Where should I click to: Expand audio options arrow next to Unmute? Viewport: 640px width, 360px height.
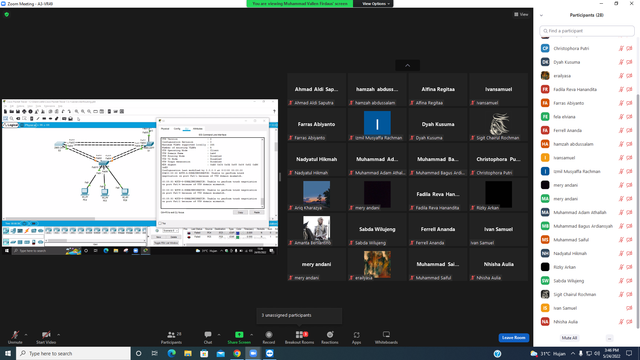(26, 335)
